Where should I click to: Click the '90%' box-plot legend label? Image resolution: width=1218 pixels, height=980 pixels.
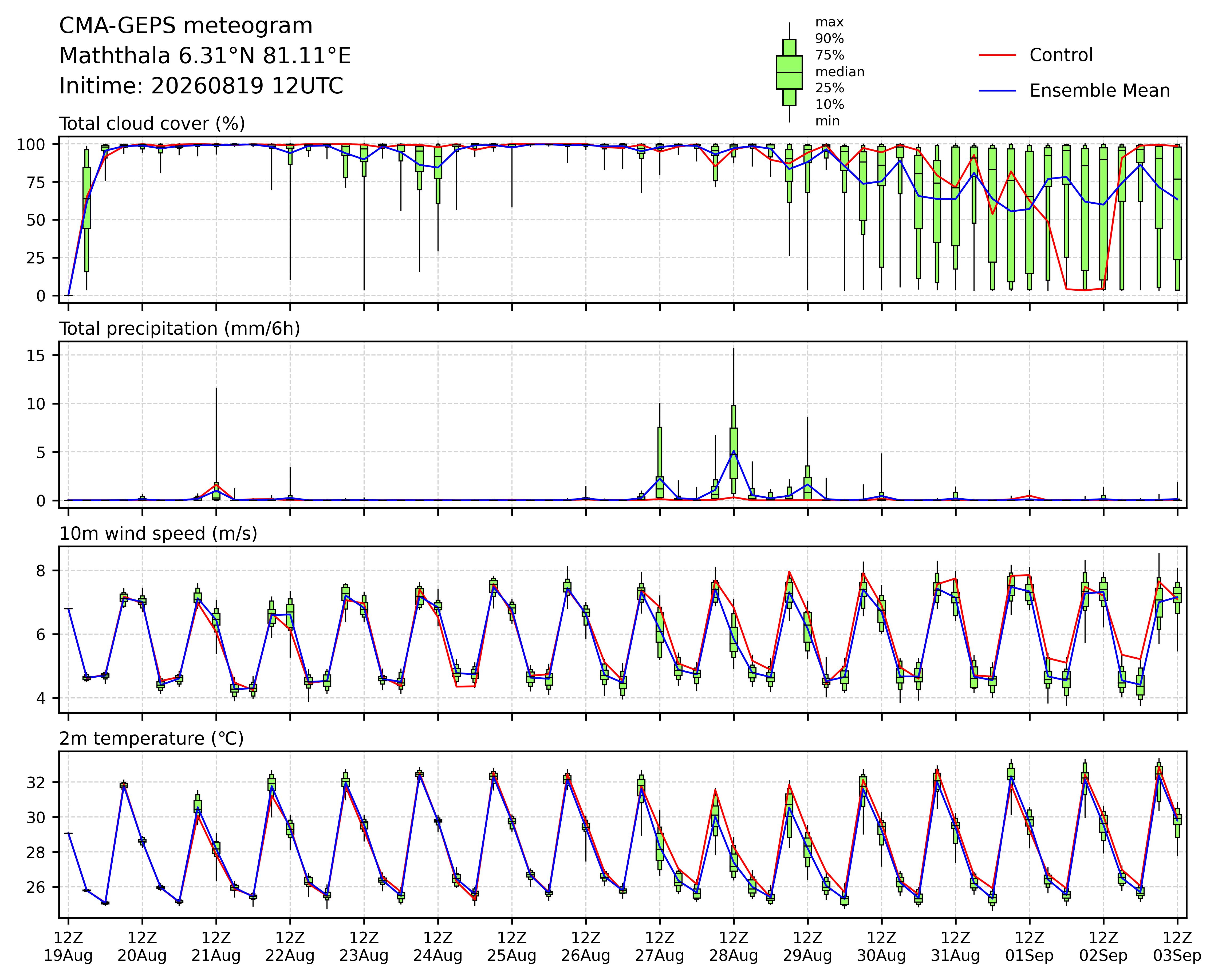tap(829, 39)
